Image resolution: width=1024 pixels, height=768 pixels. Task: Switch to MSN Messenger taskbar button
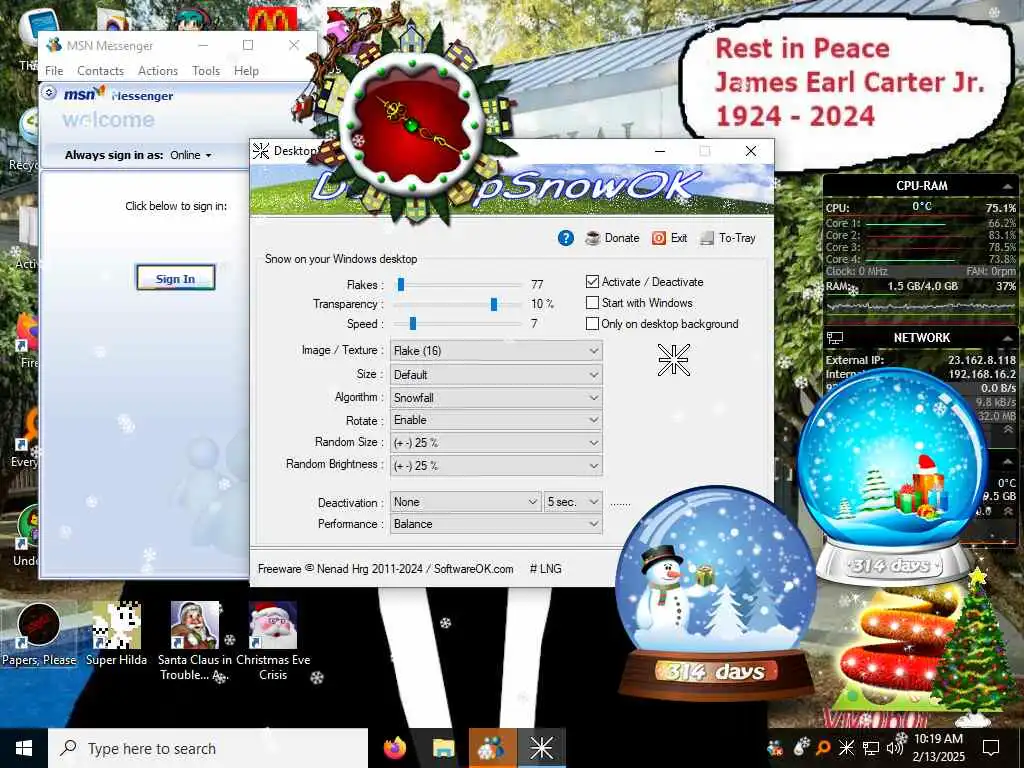pyautogui.click(x=492, y=748)
